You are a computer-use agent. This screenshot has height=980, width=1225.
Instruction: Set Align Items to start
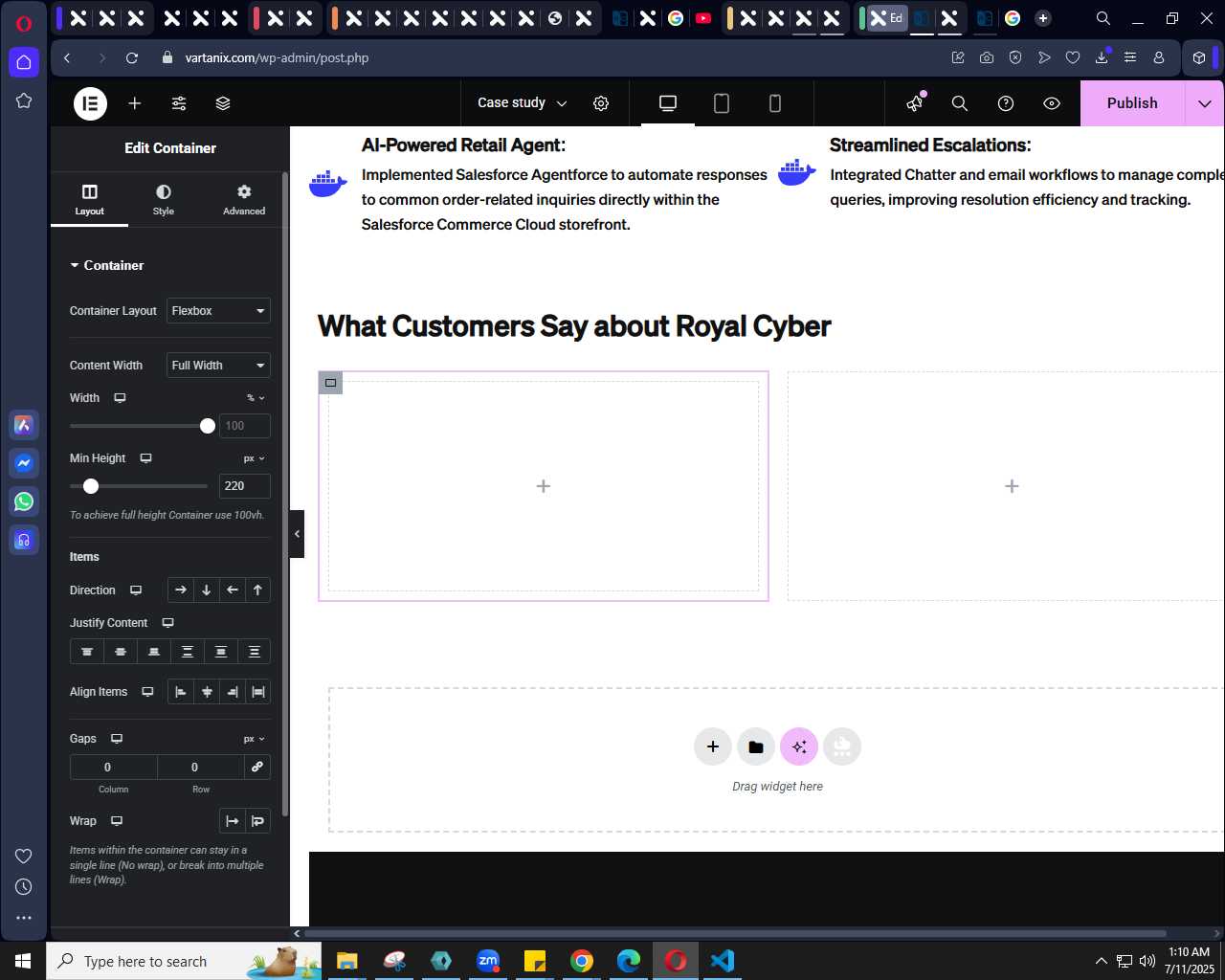[x=181, y=692]
